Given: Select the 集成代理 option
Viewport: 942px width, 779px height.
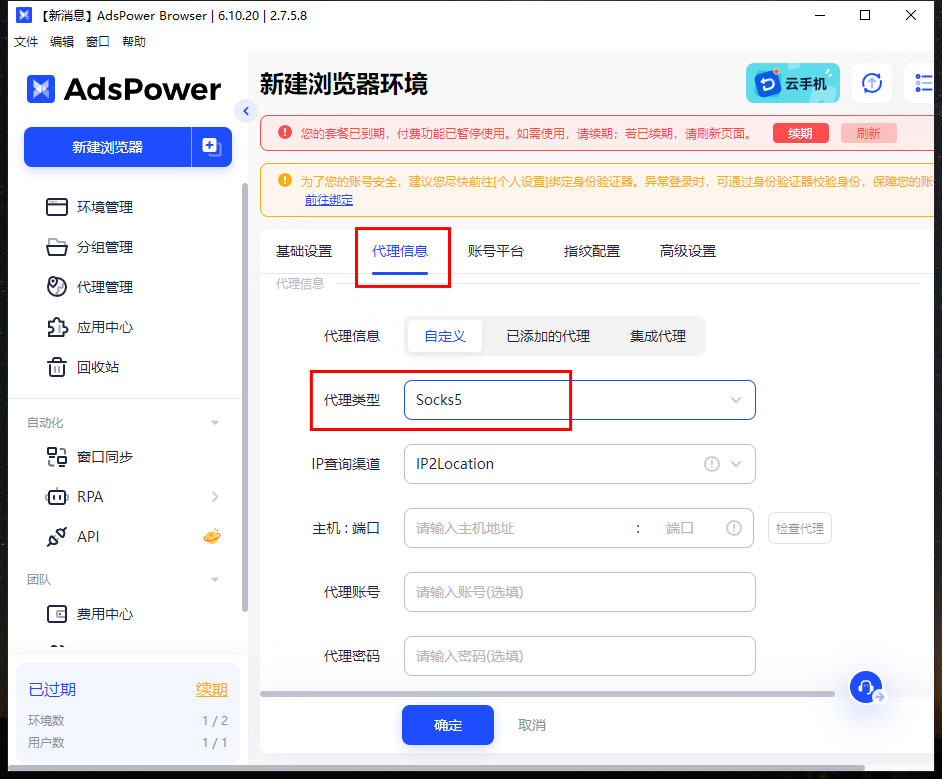Looking at the screenshot, I should coord(658,336).
